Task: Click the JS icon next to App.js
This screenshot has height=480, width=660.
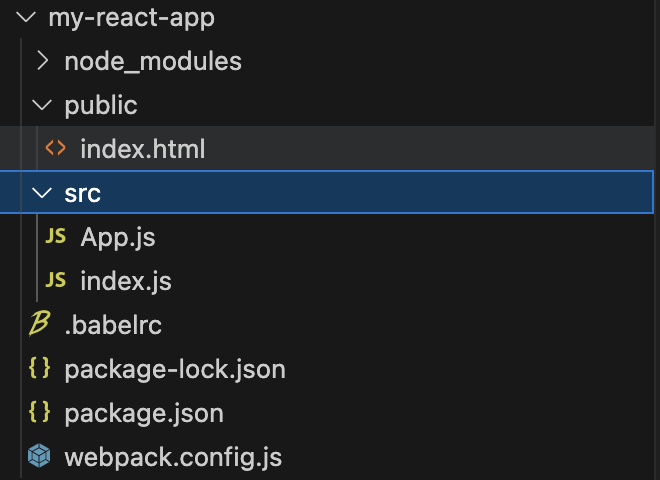Action: click(57, 237)
